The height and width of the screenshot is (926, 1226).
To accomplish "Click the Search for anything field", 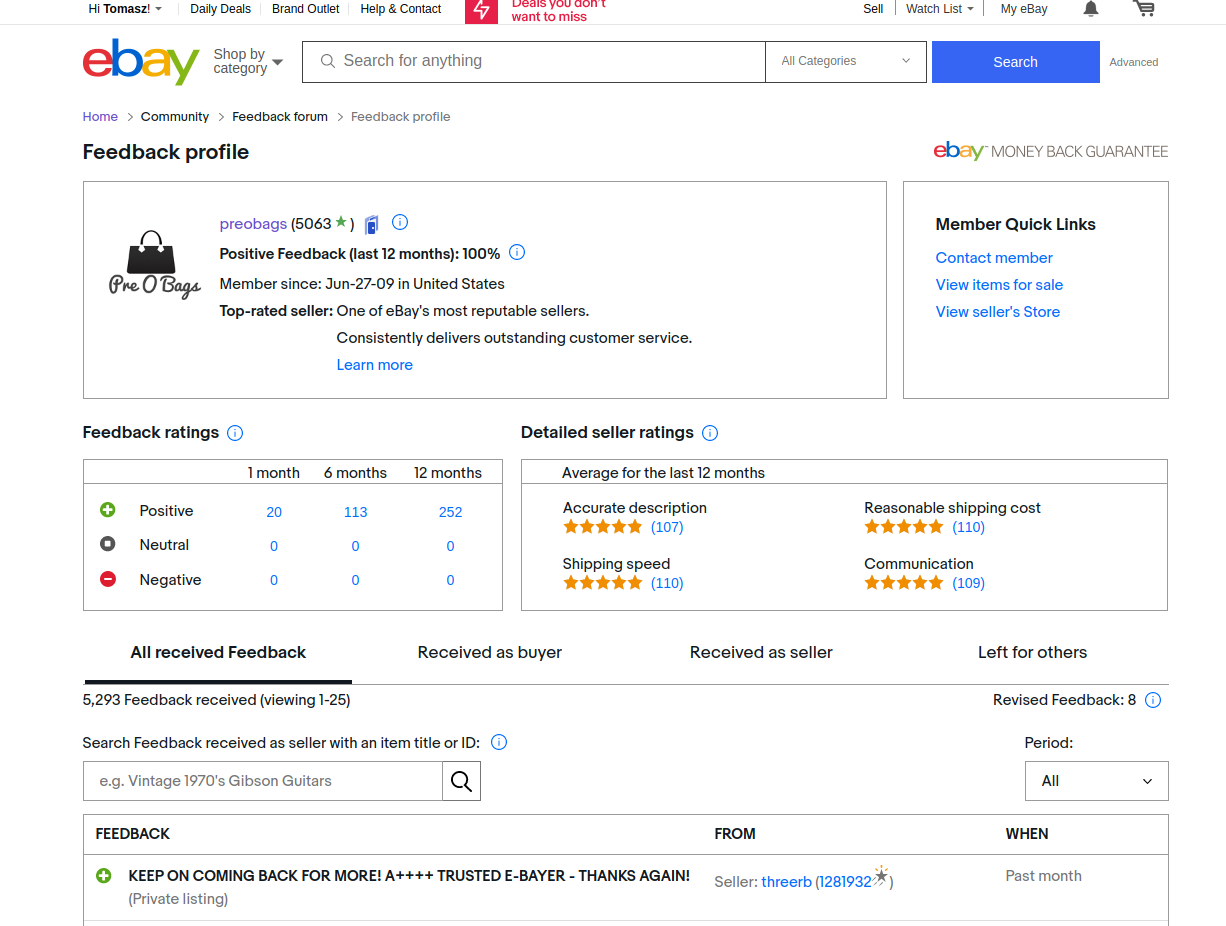I will 534,61.
